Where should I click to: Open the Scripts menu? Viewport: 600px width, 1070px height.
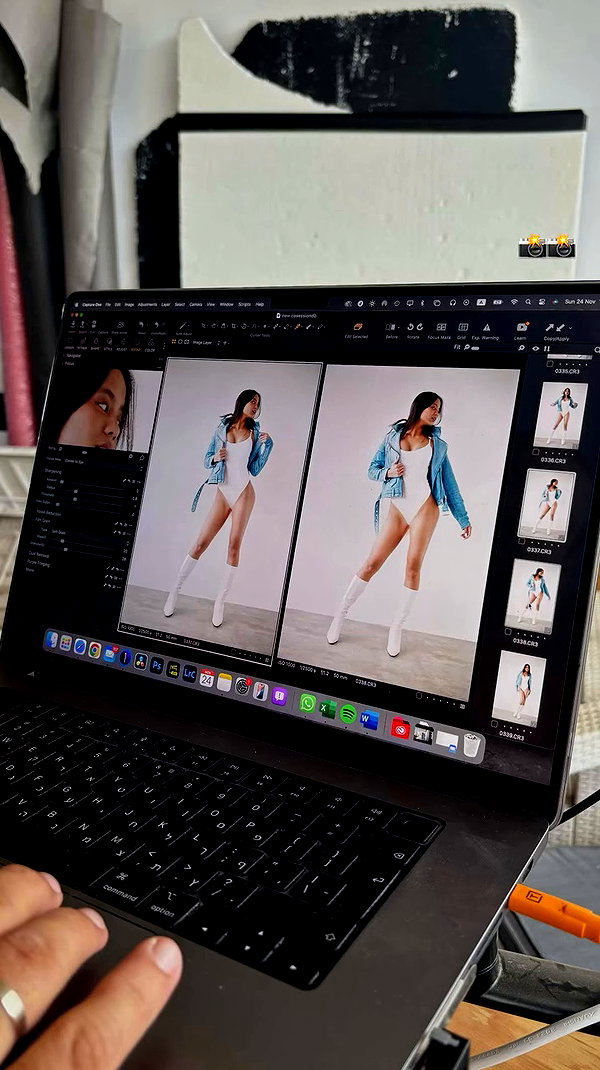tap(244, 304)
